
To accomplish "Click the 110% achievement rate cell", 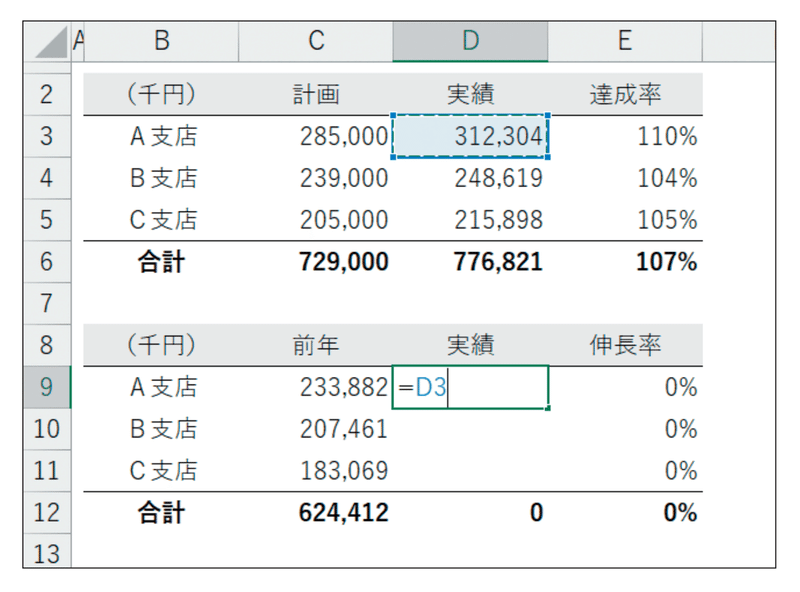I will click(x=625, y=136).
